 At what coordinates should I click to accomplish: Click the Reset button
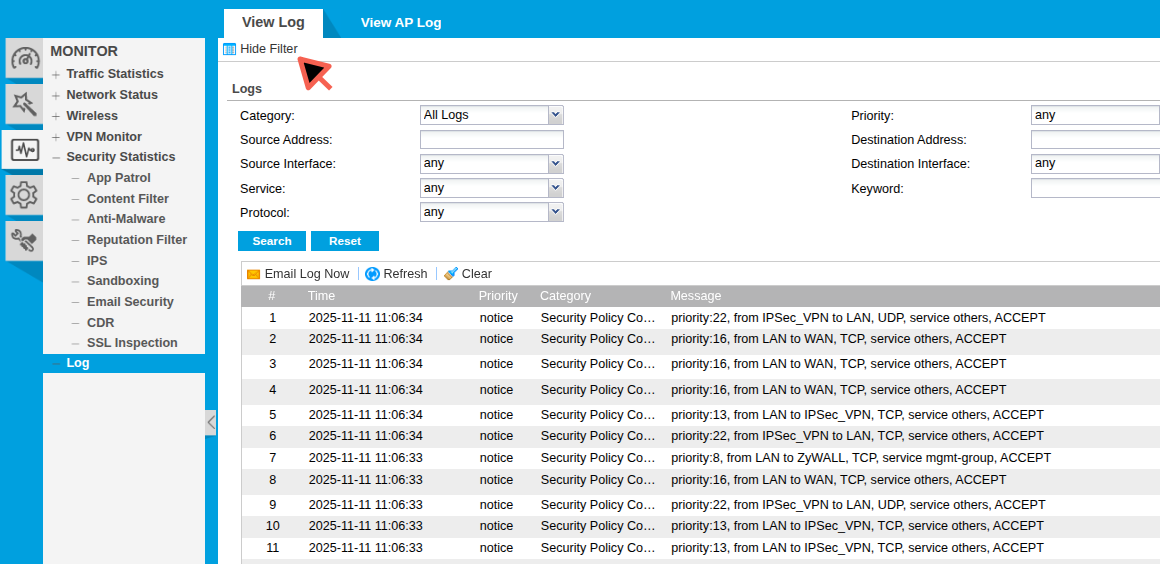click(x=345, y=241)
